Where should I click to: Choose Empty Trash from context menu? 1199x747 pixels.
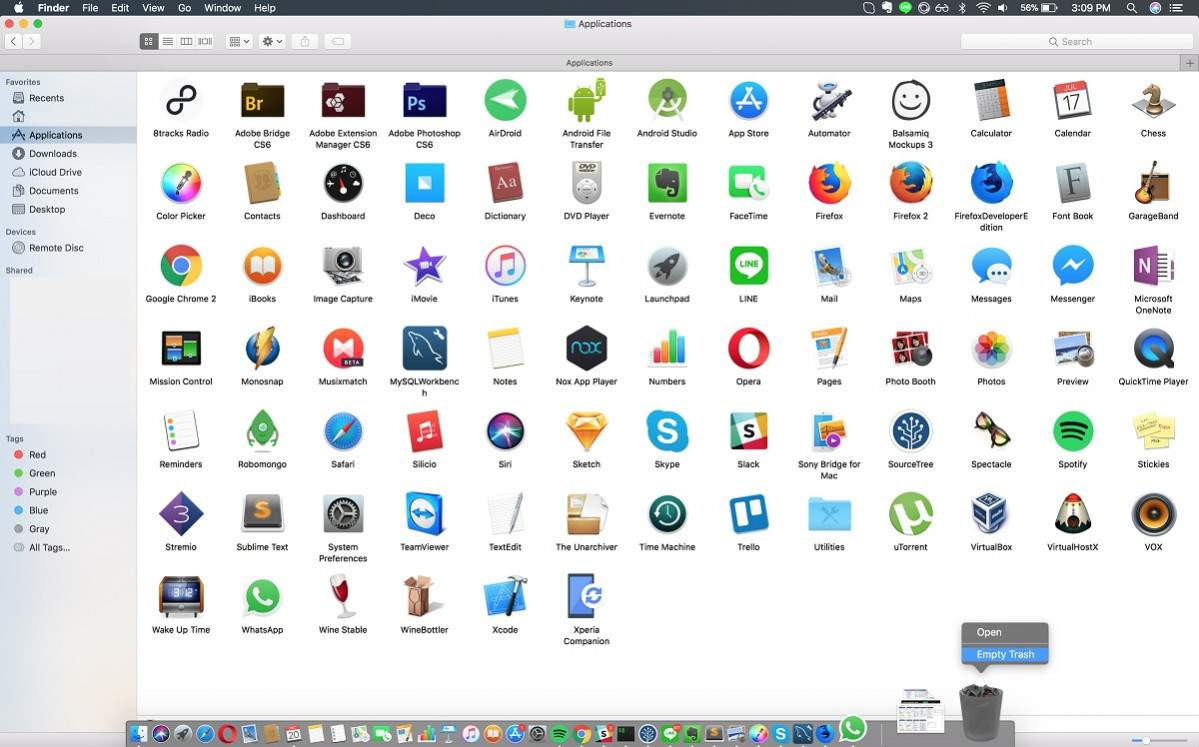click(1005, 654)
